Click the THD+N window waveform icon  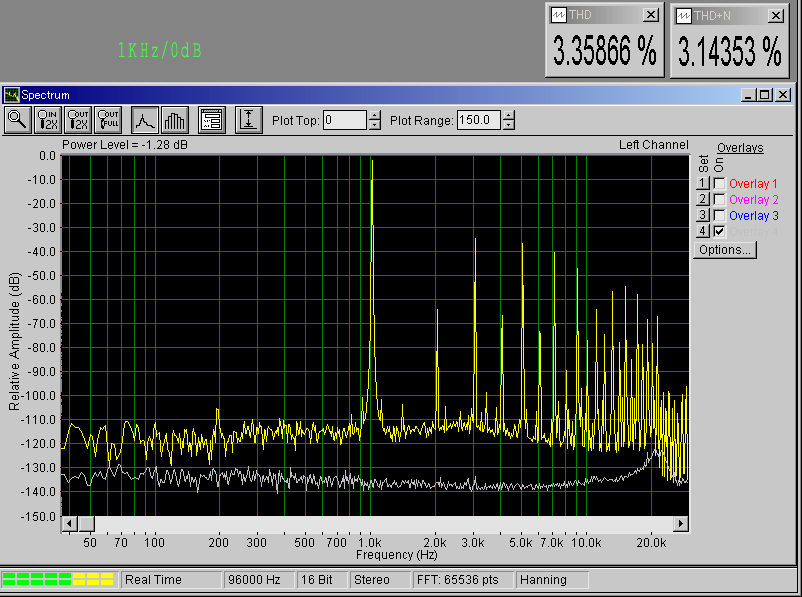(x=683, y=16)
